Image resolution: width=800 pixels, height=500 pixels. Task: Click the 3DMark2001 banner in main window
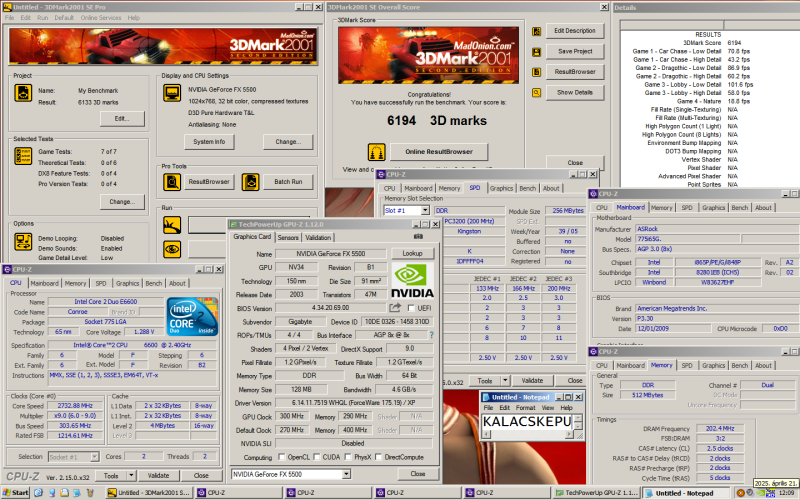pyautogui.click(x=163, y=46)
